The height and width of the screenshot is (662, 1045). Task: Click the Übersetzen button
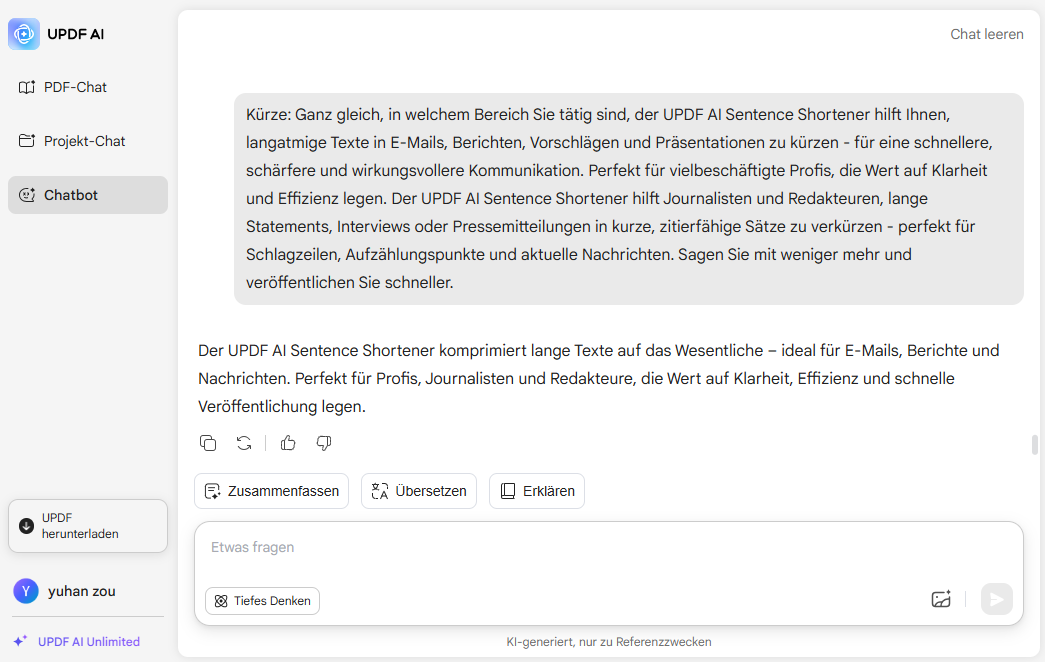(419, 491)
